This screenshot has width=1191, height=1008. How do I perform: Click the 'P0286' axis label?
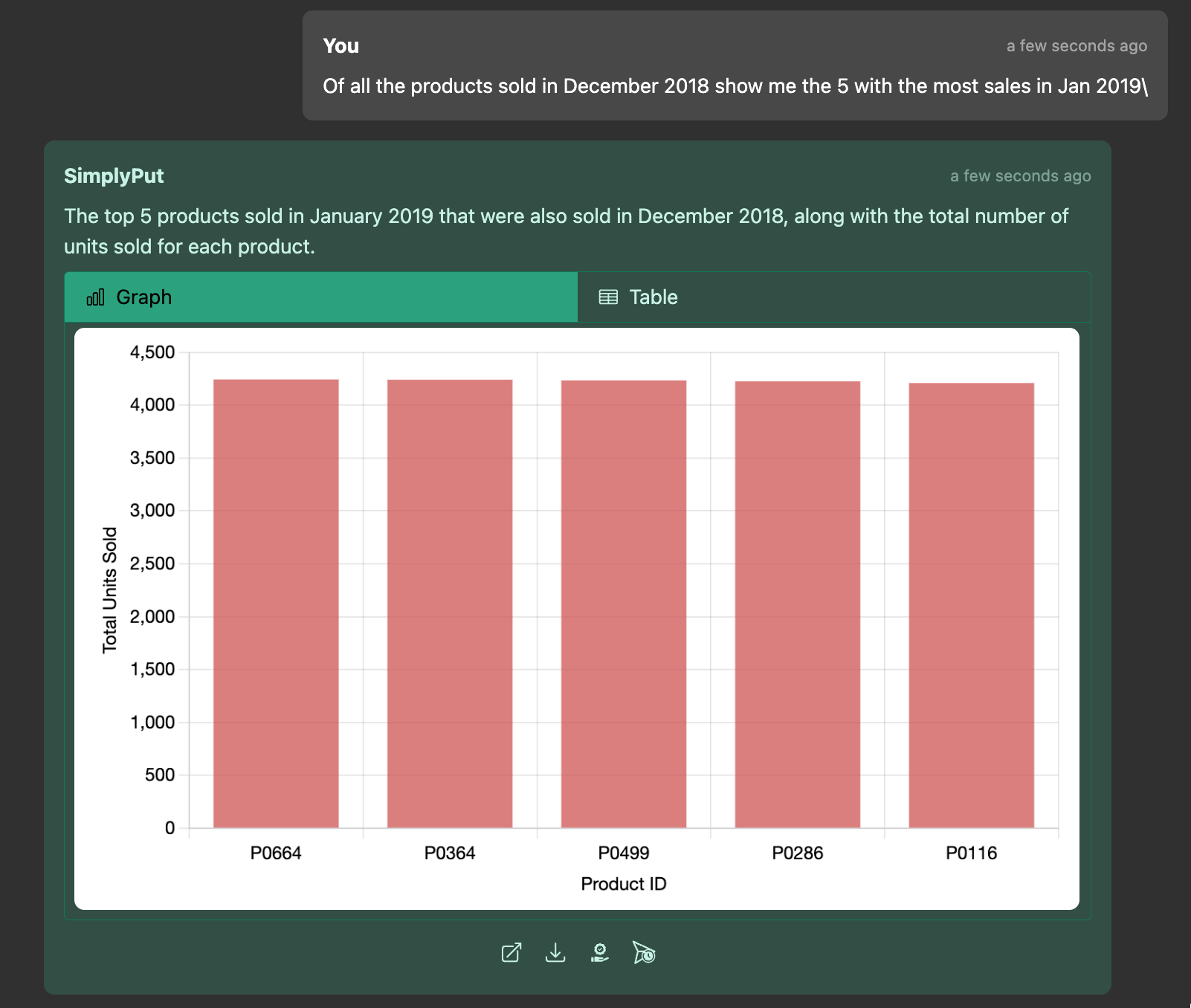click(x=798, y=853)
